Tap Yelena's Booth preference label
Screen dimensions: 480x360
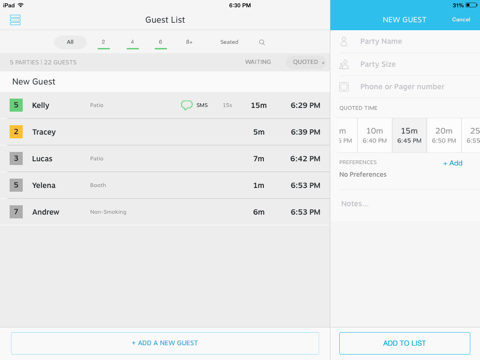click(98, 185)
